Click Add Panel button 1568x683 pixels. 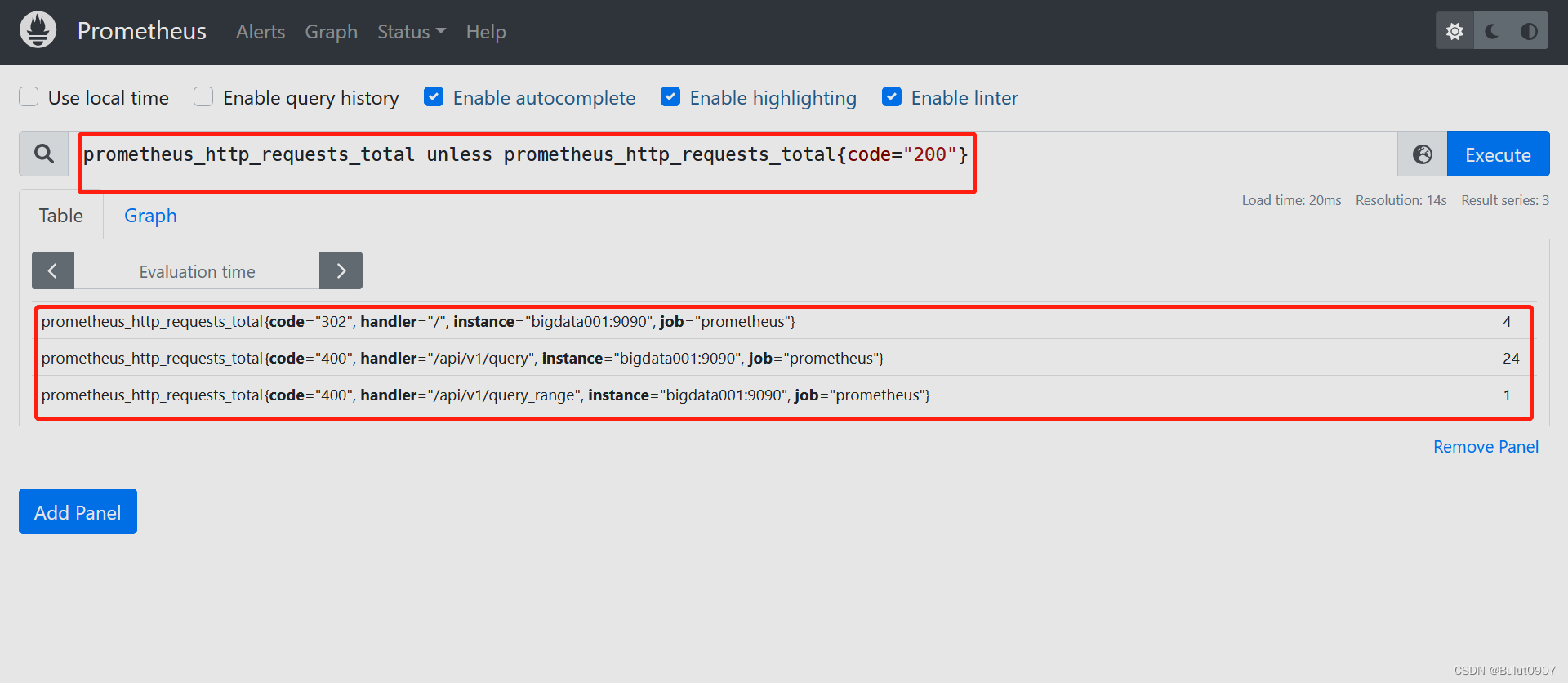point(78,511)
